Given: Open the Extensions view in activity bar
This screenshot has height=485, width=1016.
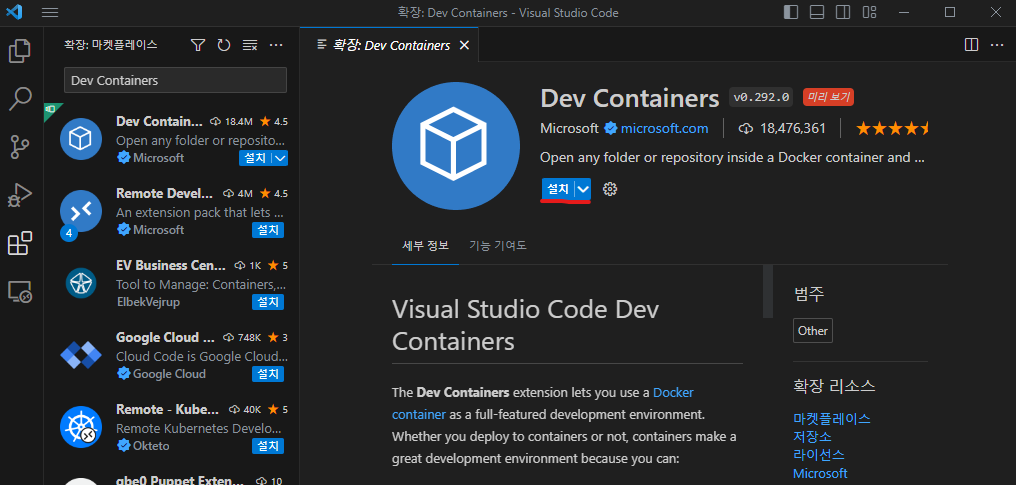Looking at the screenshot, I should (x=20, y=243).
